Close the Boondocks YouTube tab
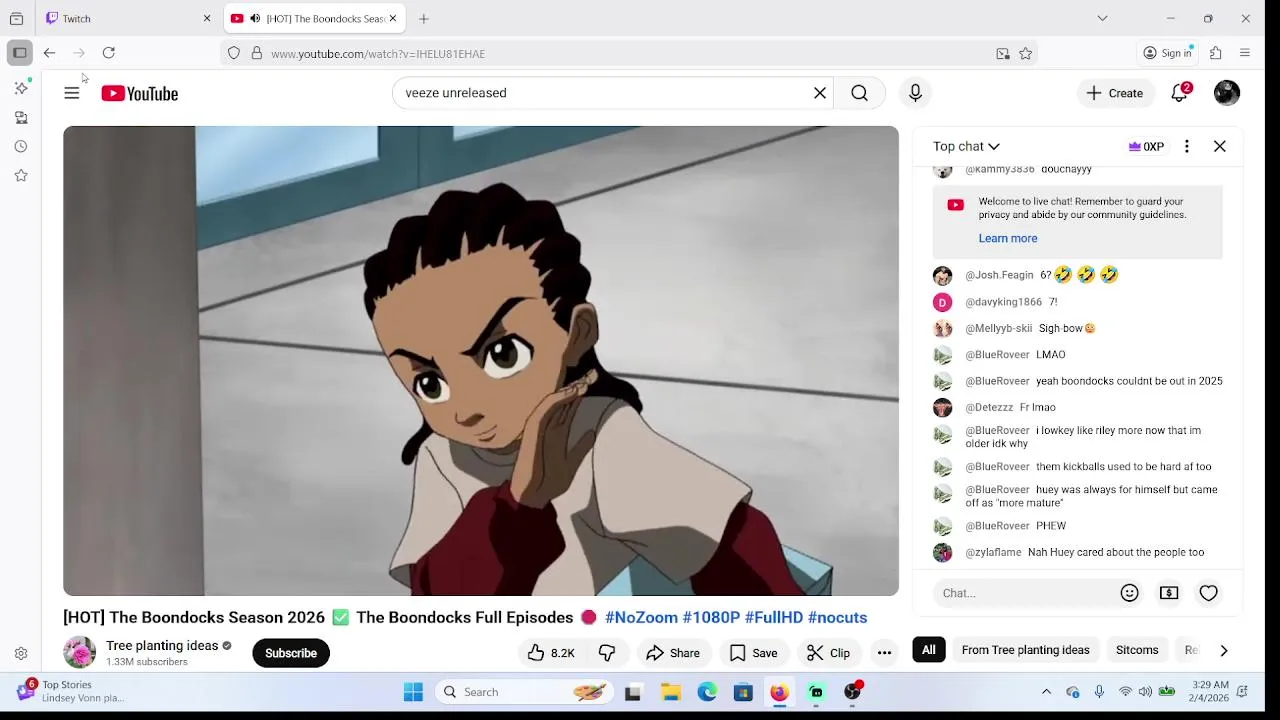Viewport: 1280px width, 720px height. coord(393,18)
